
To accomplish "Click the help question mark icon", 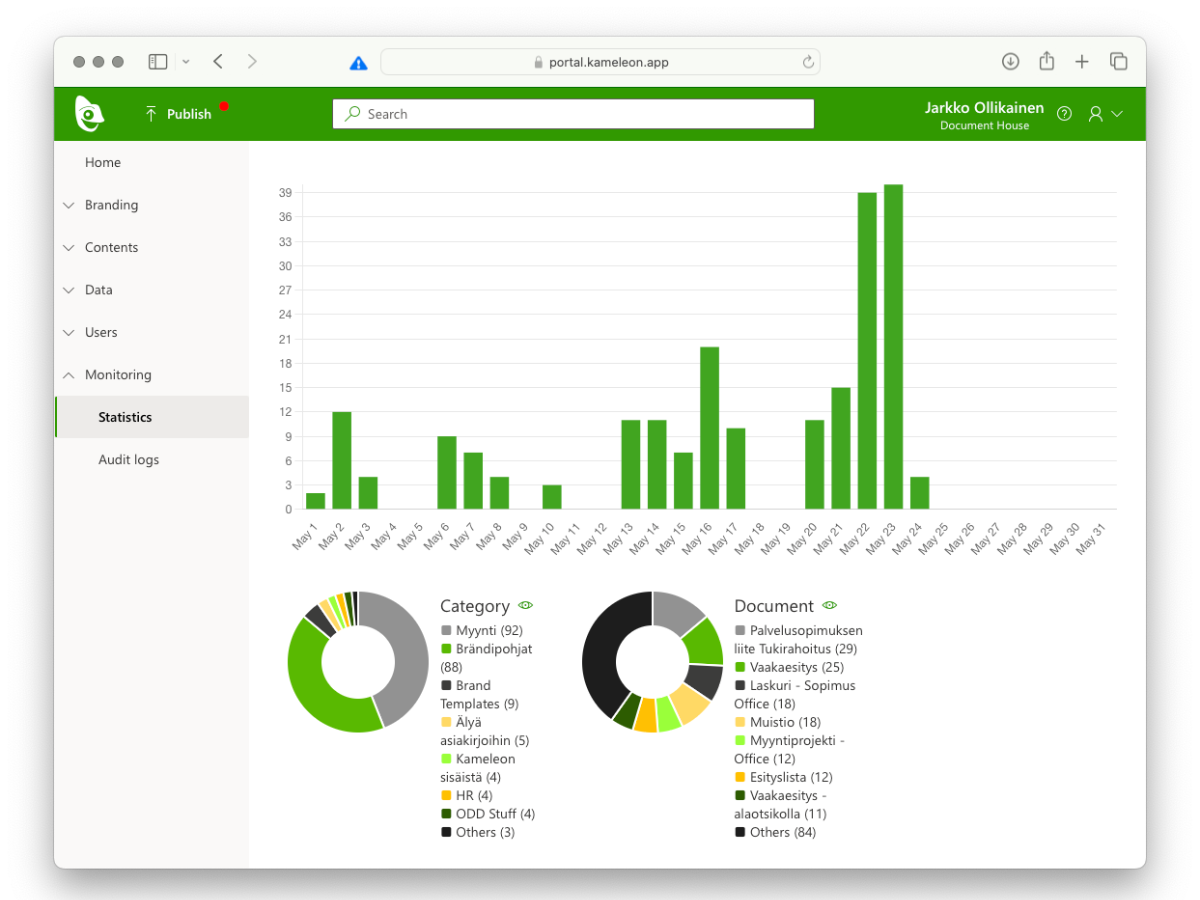I will pos(1064,114).
